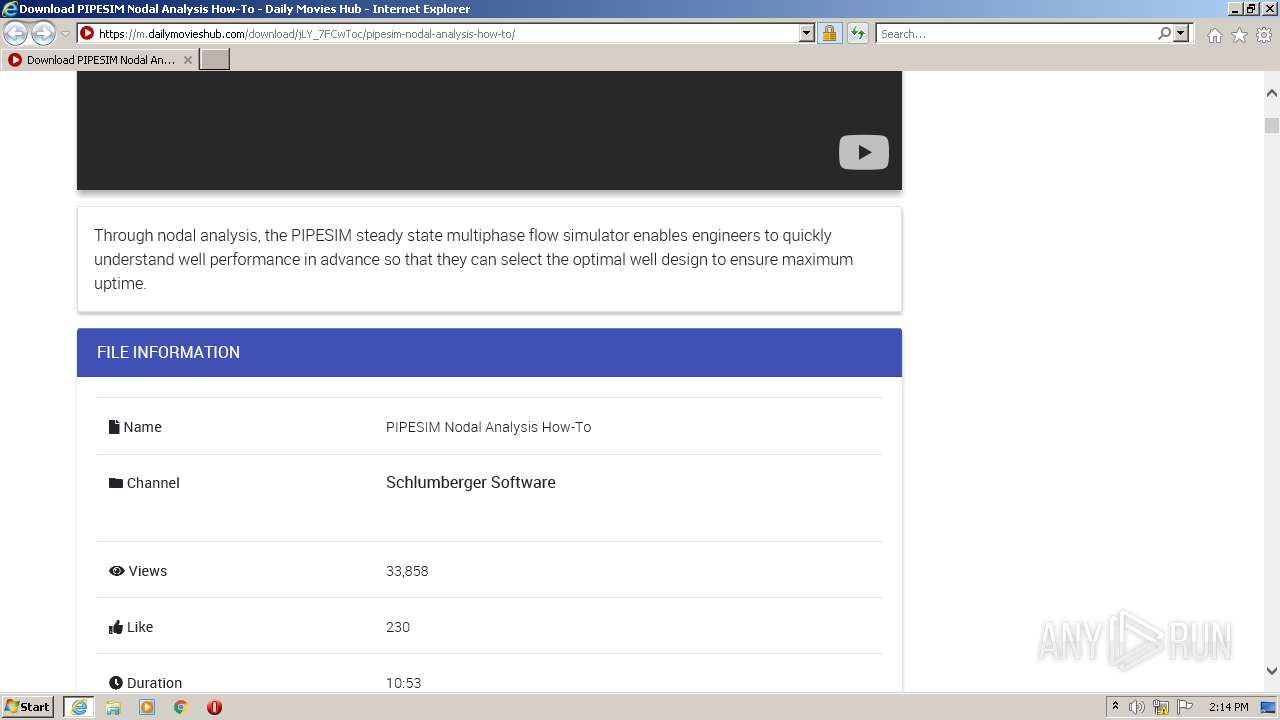Image resolution: width=1280 pixels, height=720 pixels.
Task: Open a new blank tab
Action: (215, 60)
